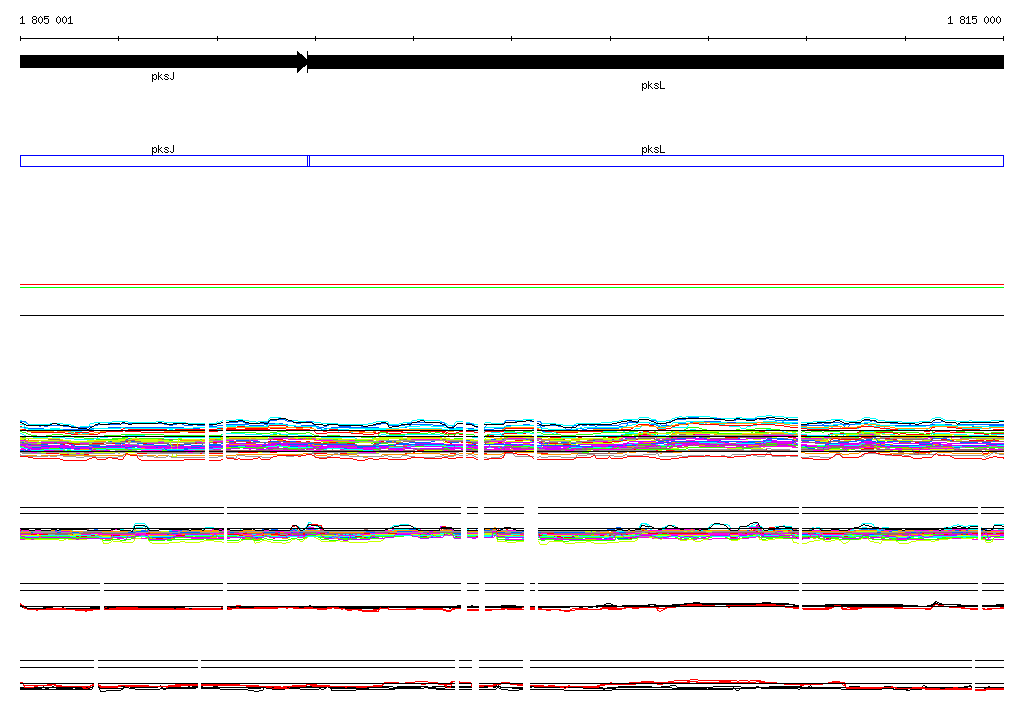Click the pksL black gene bar
The height and width of the screenshot is (714, 1024).
tap(656, 62)
